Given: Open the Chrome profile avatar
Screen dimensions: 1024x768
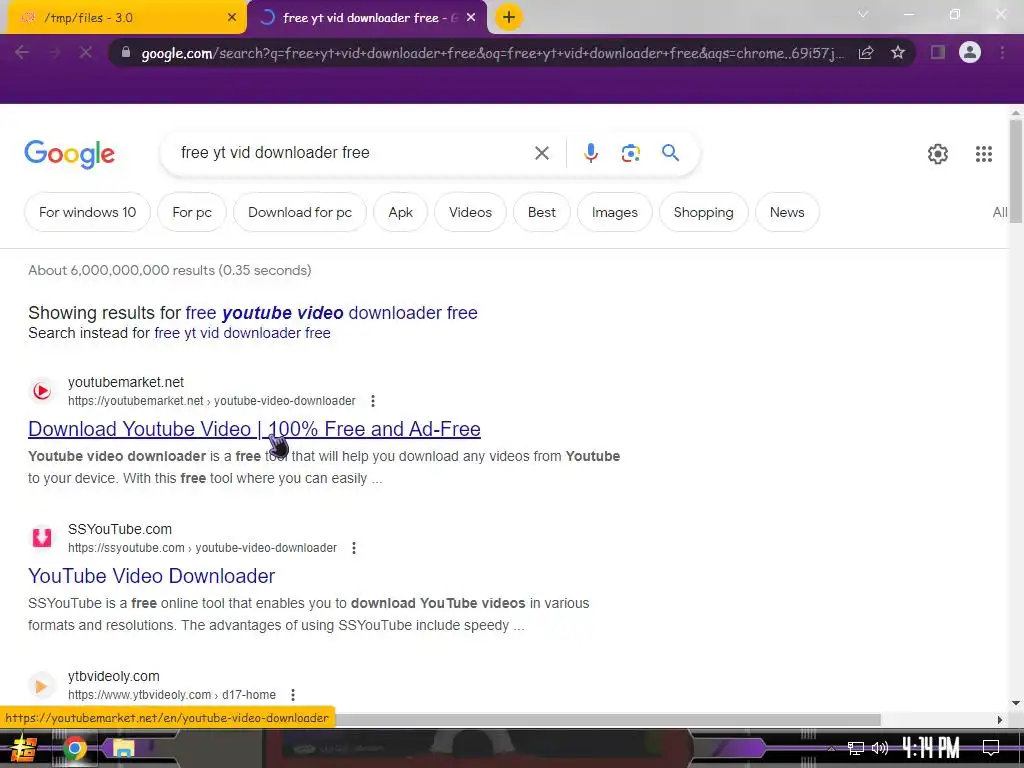Looking at the screenshot, I should click(970, 52).
